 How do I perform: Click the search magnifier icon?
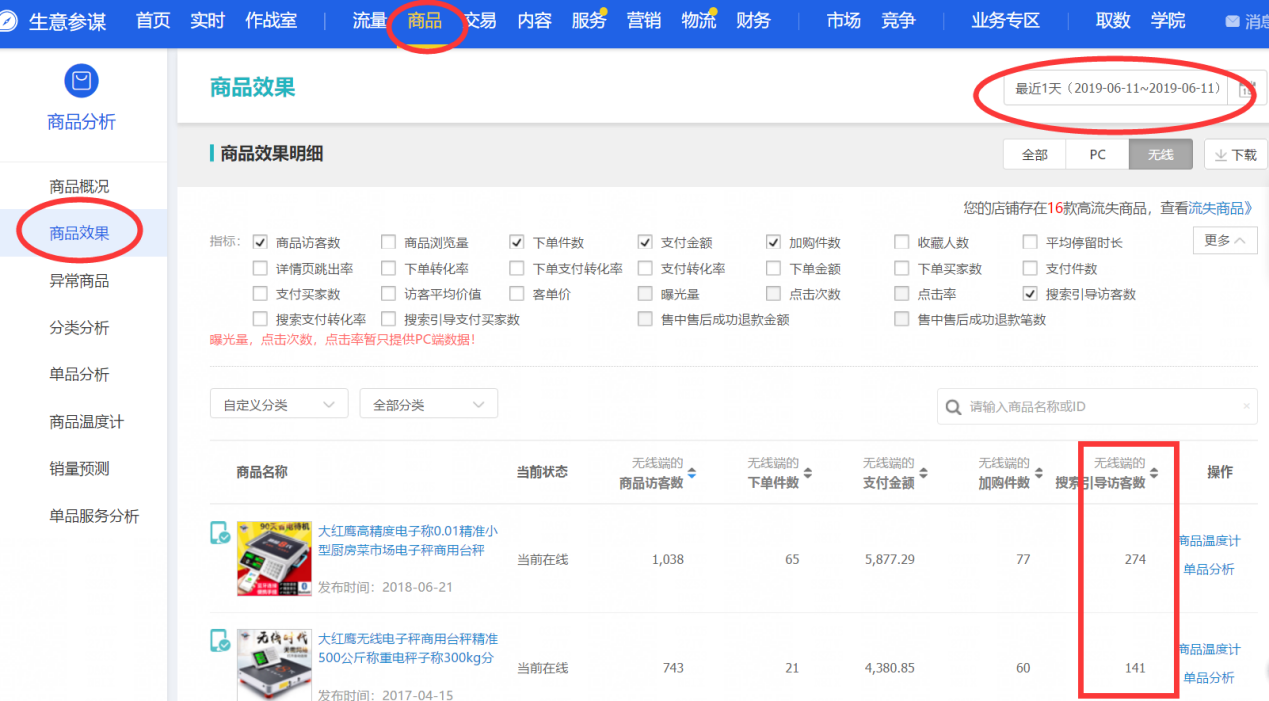click(x=952, y=407)
